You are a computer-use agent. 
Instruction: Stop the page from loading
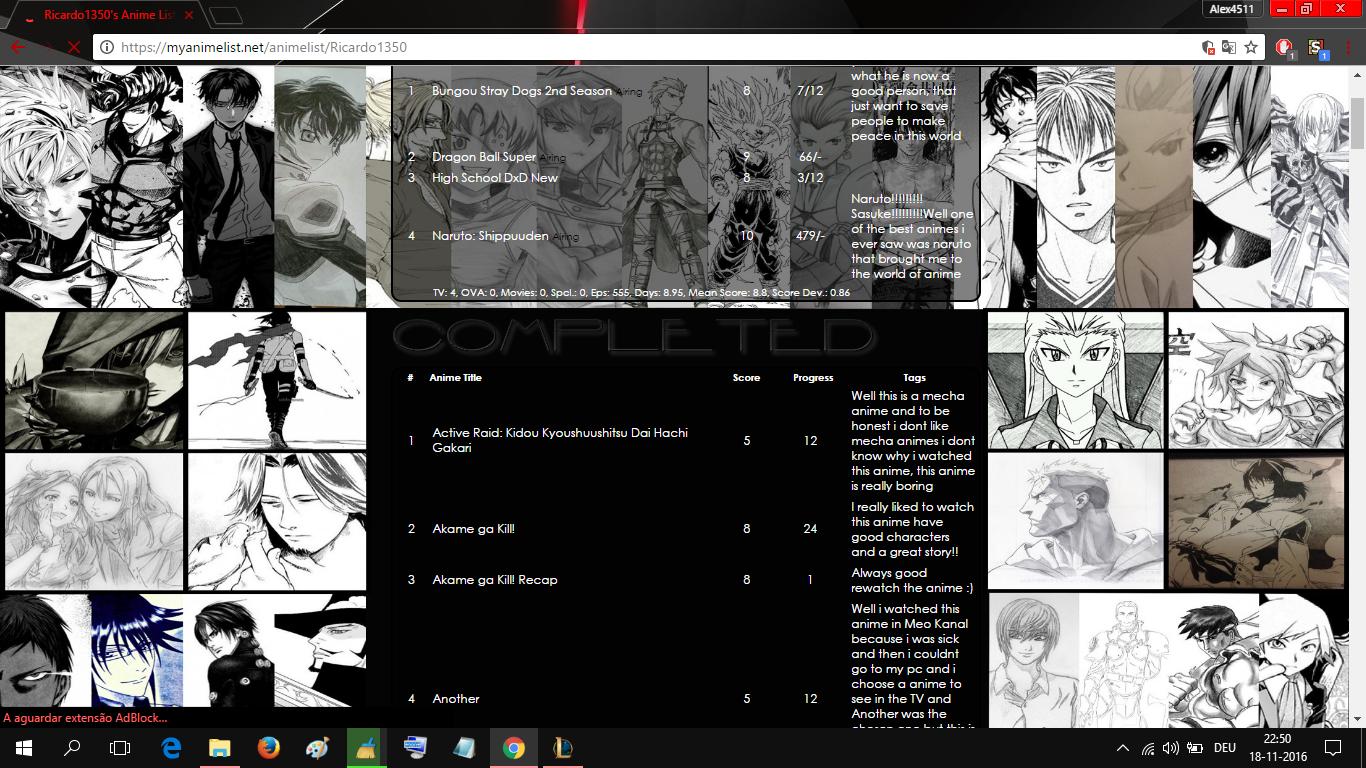click(x=74, y=47)
